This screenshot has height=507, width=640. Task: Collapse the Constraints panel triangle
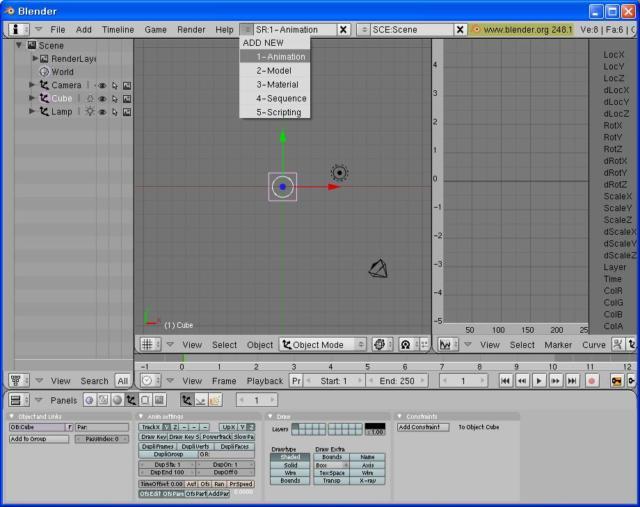point(399,416)
